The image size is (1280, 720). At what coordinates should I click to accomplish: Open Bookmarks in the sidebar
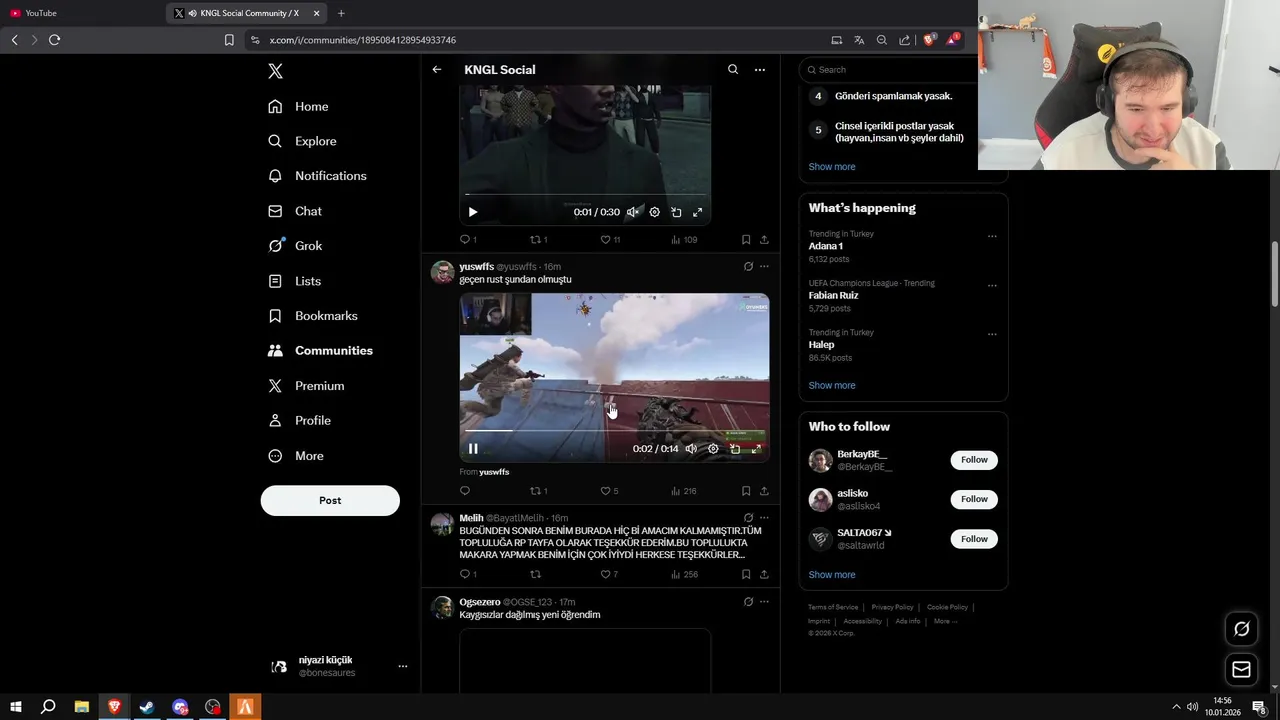313,316
